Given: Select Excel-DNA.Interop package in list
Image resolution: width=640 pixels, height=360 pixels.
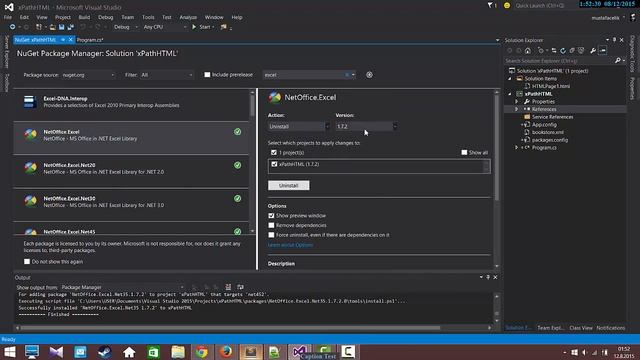Looking at the screenshot, I should pos(131,104).
